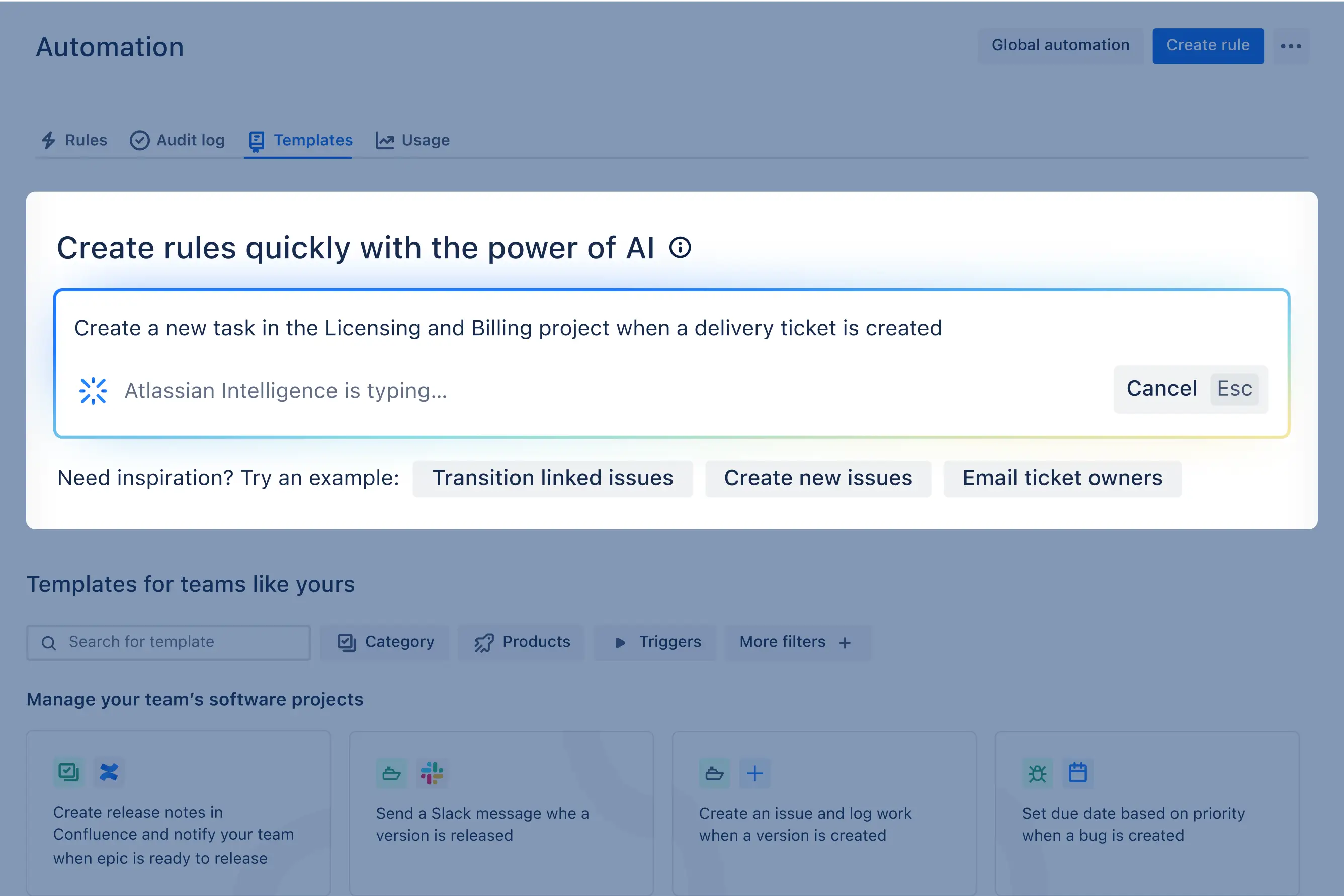The height and width of the screenshot is (896, 1344).
Task: Click the Templates tab icon
Action: (257, 141)
